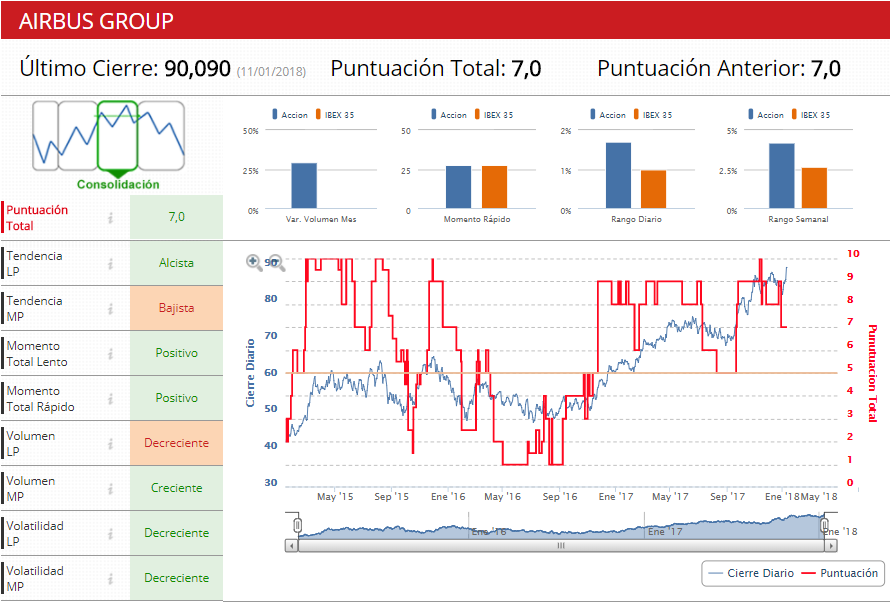Click the Creciente value for Volumen MP
Image resolution: width=892 pixels, height=602 pixels.
[x=176, y=488]
